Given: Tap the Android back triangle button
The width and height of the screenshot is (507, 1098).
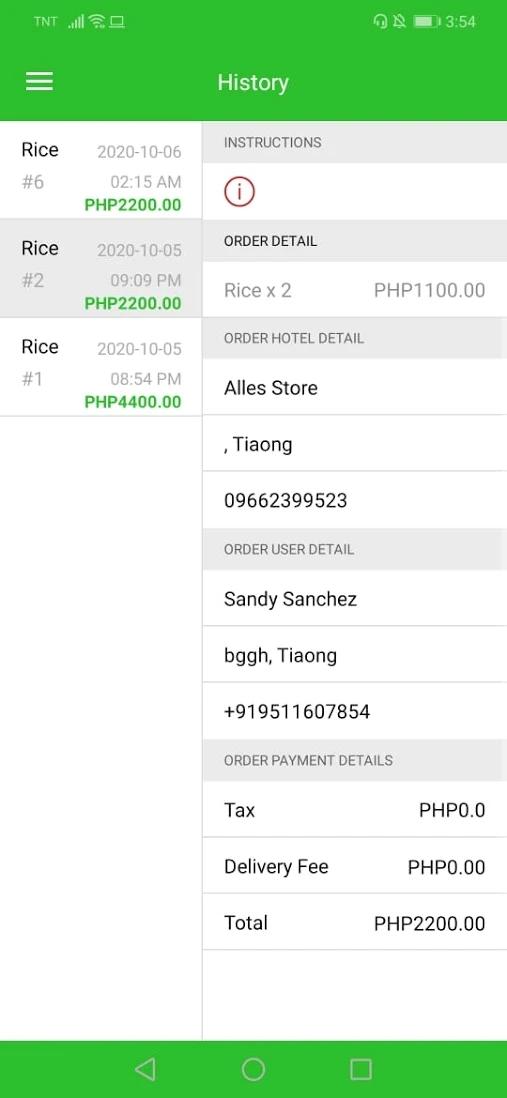Looking at the screenshot, I should pyautogui.click(x=145, y=1069).
